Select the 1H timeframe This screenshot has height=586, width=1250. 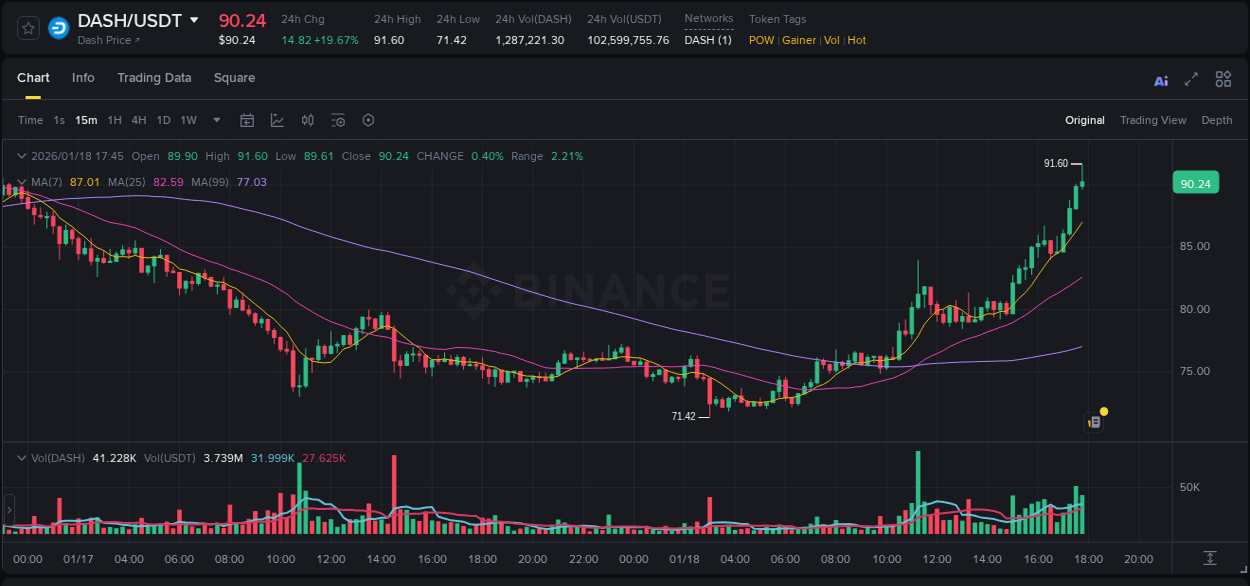(113, 120)
